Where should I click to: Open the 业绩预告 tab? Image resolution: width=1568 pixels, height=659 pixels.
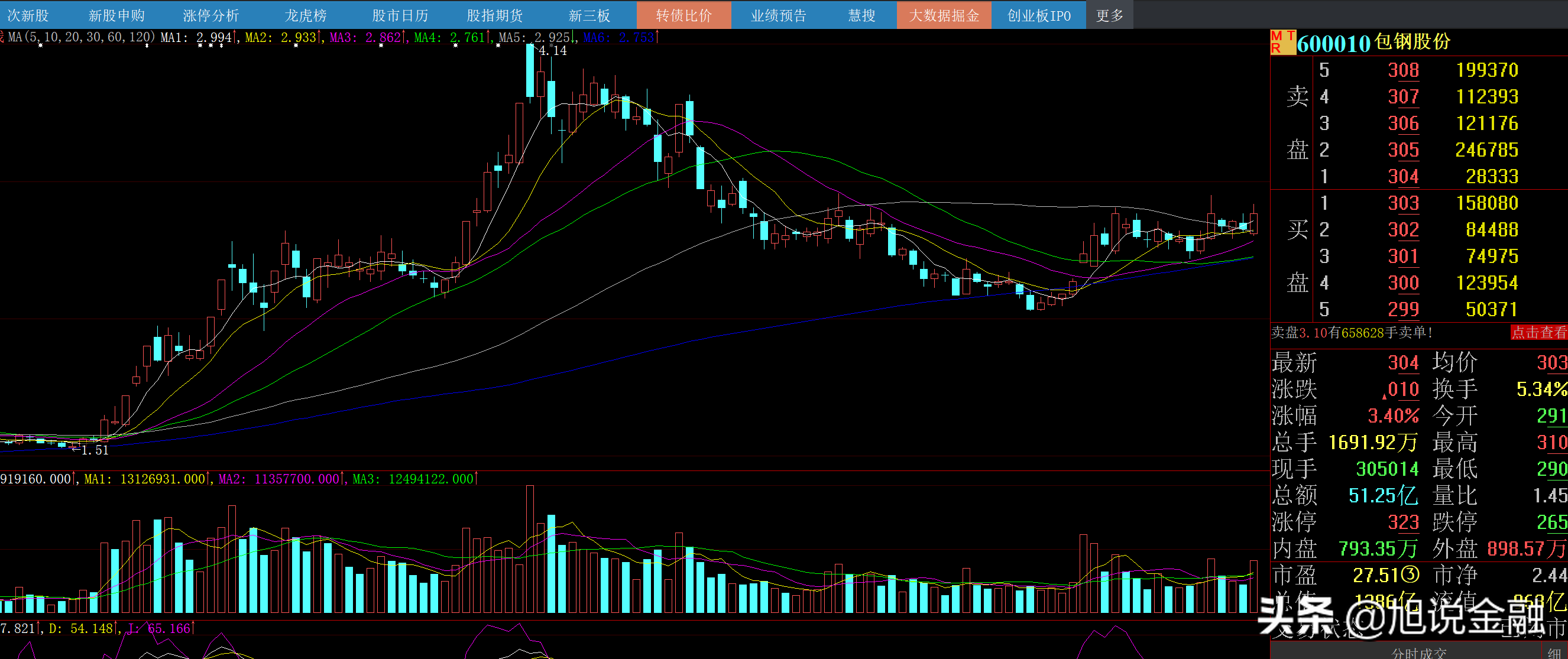779,15
